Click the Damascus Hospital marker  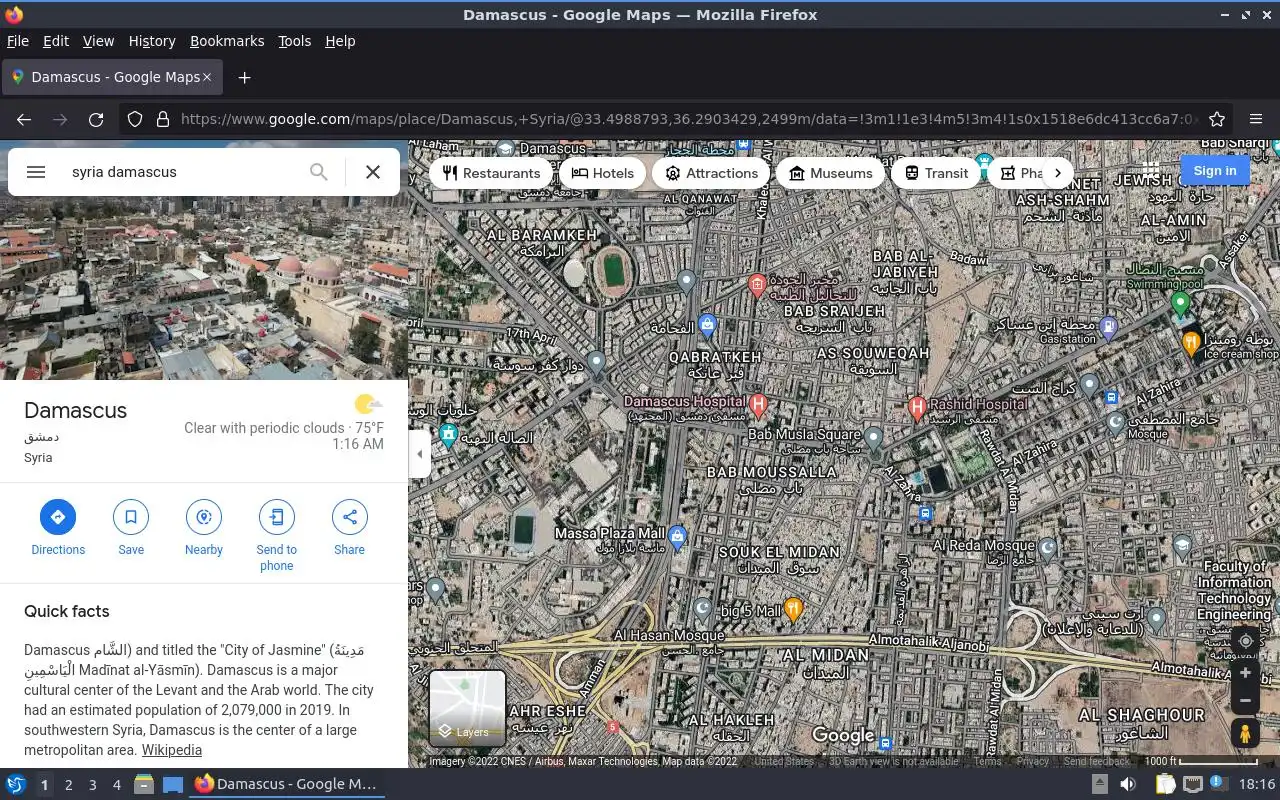757,406
